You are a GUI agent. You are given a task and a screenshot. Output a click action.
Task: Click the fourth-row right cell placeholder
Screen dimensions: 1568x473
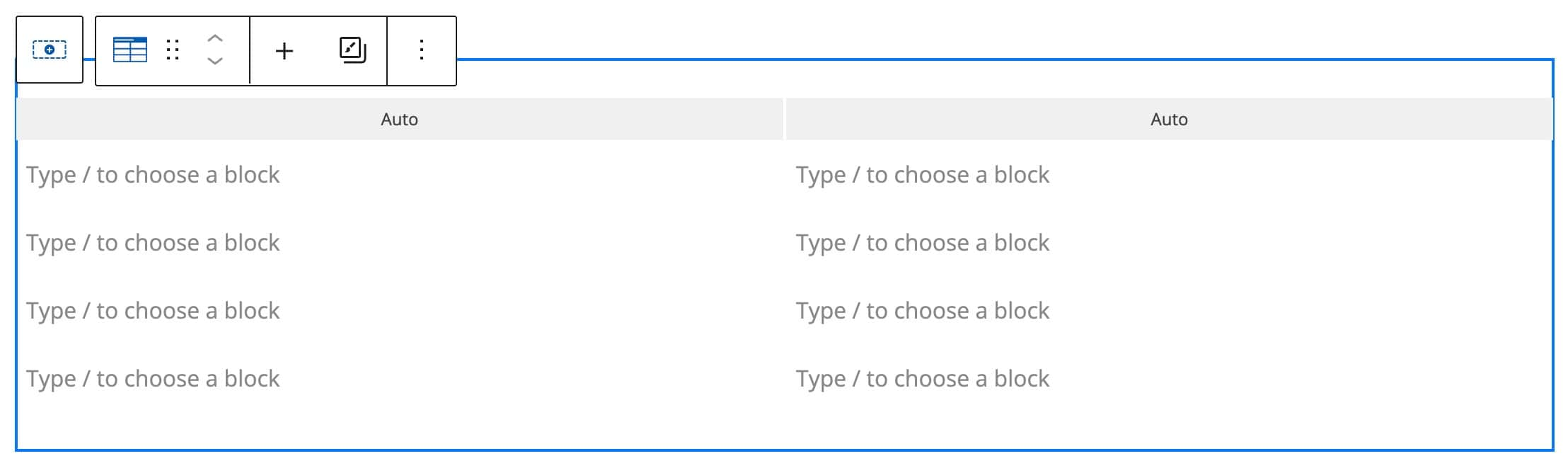(923, 378)
